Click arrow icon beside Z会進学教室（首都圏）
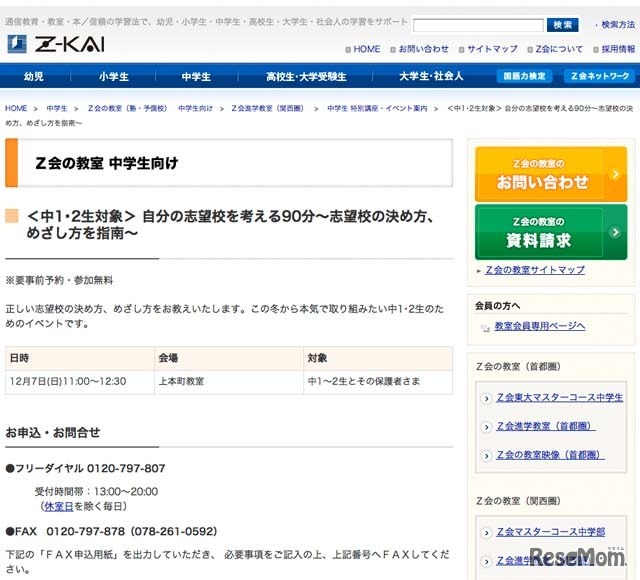Screen dimensions: 640x580 pos(486,427)
